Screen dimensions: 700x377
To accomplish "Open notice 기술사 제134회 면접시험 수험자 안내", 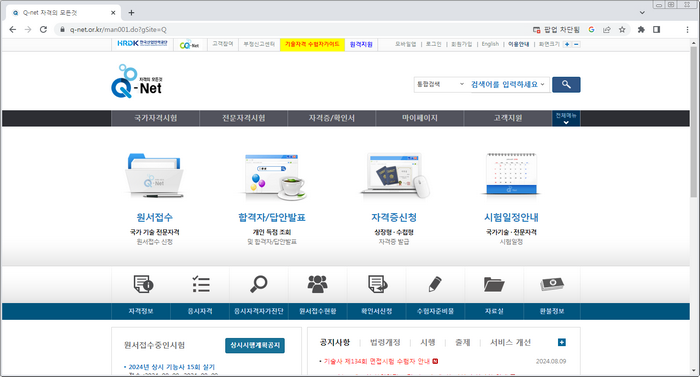I will point(376,361).
